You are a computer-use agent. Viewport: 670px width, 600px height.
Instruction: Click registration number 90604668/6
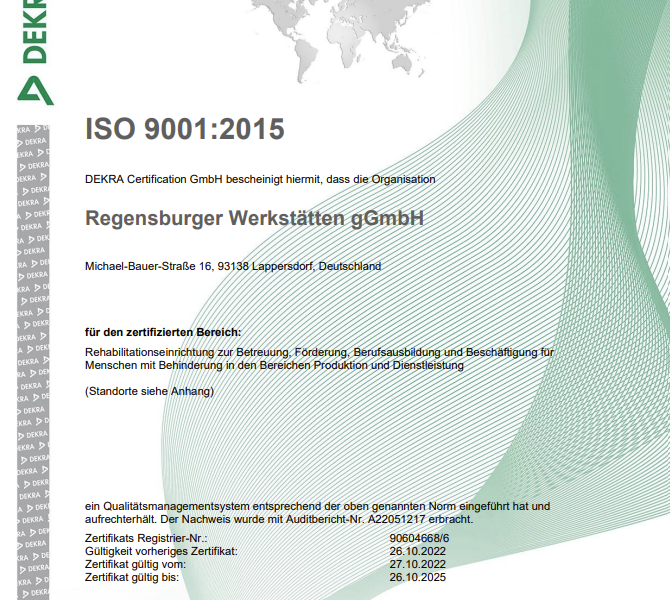[x=419, y=538]
